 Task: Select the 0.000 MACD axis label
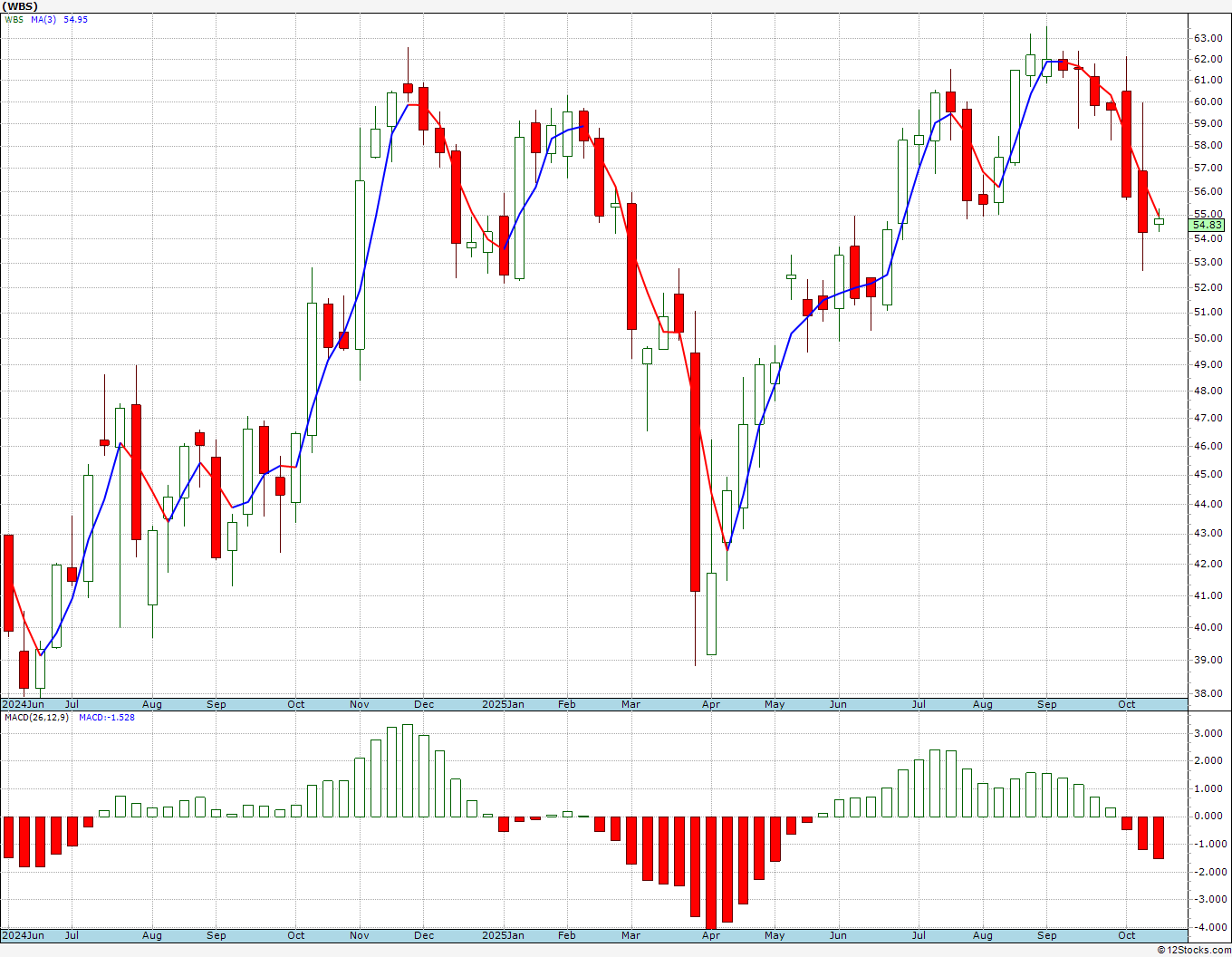[1210, 816]
